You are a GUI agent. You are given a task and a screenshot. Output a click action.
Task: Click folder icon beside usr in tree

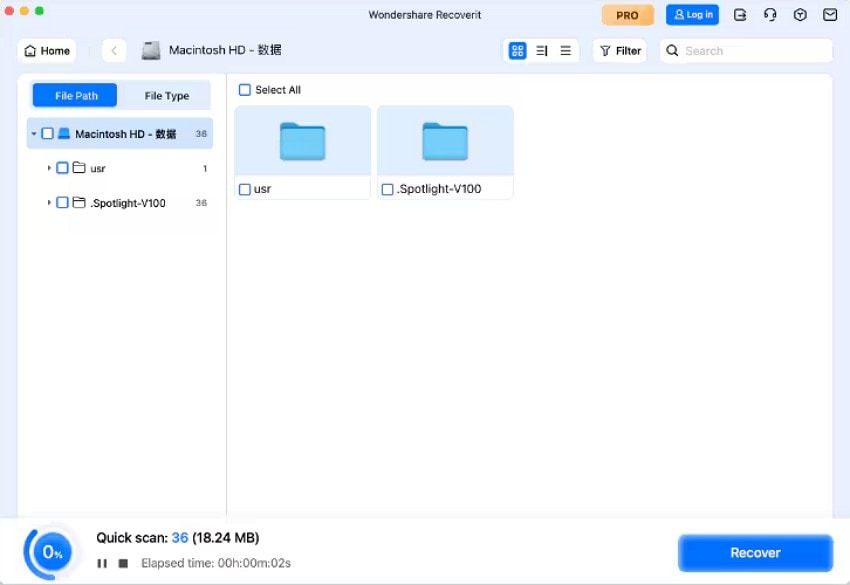pos(79,168)
